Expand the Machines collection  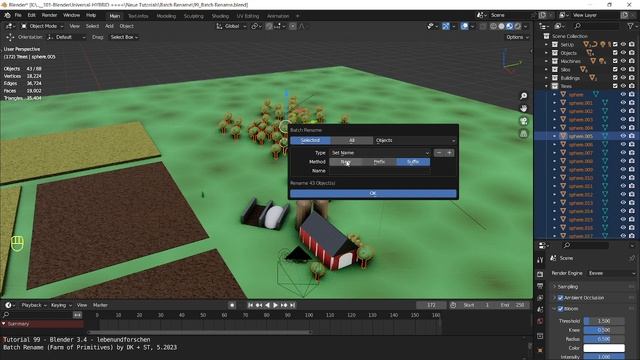point(547,61)
